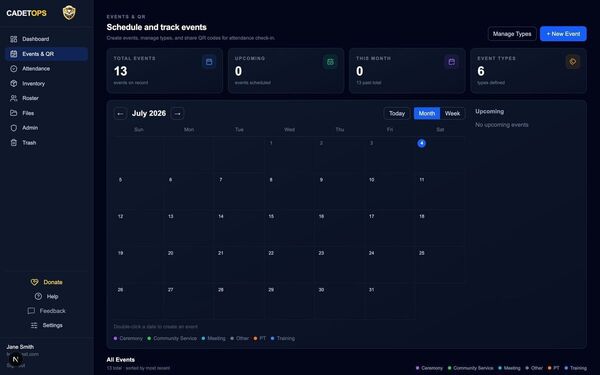Click the Donate link
Viewport: 600px width, 375px height.
click(x=53, y=282)
